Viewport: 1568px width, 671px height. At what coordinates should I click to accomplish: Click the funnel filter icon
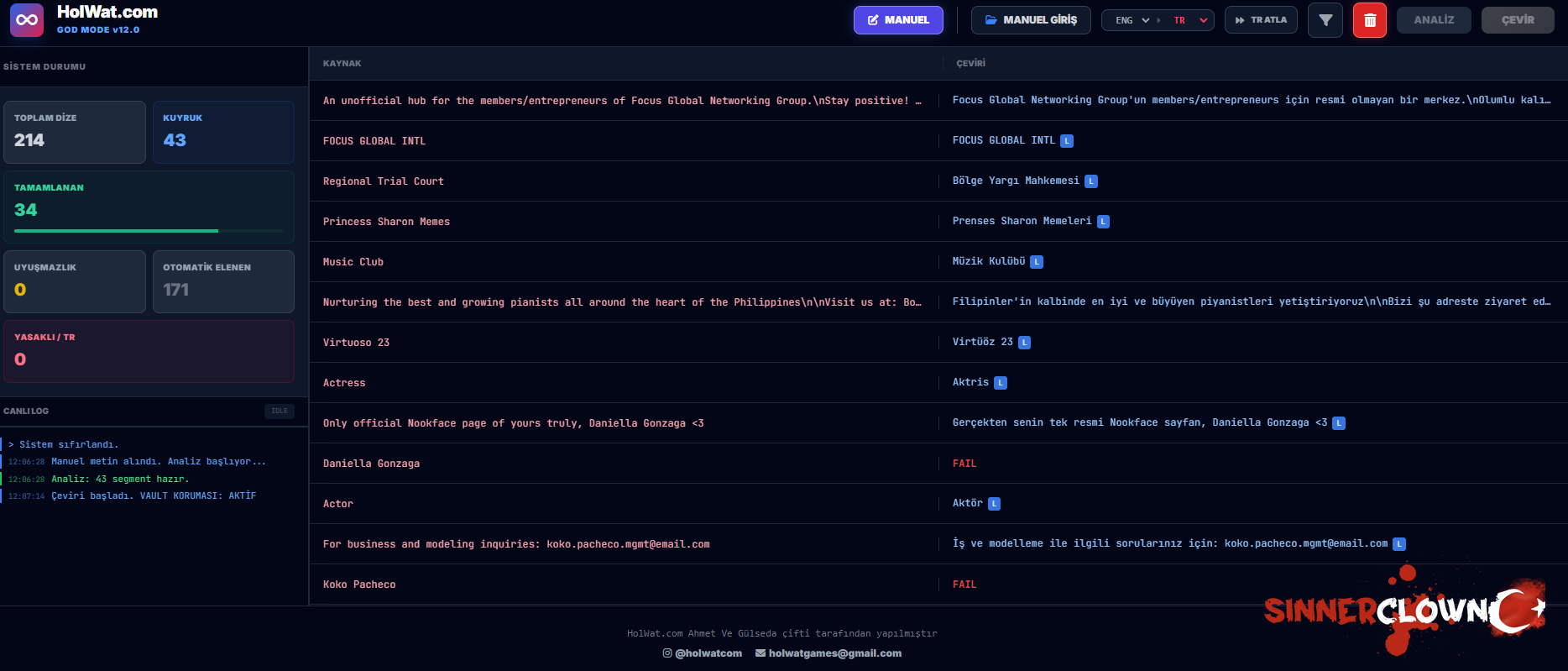pos(1325,20)
